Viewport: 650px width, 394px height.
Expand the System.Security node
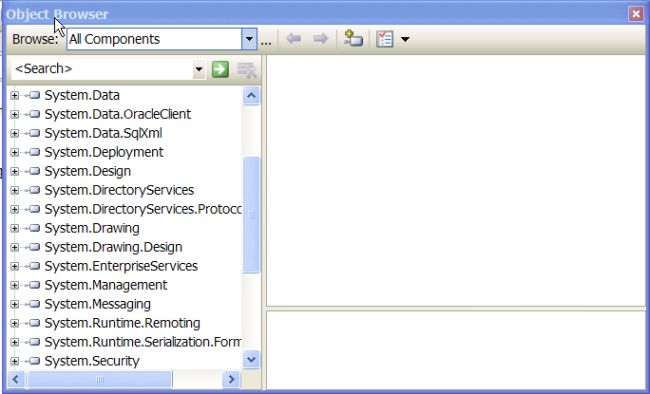click(15, 361)
